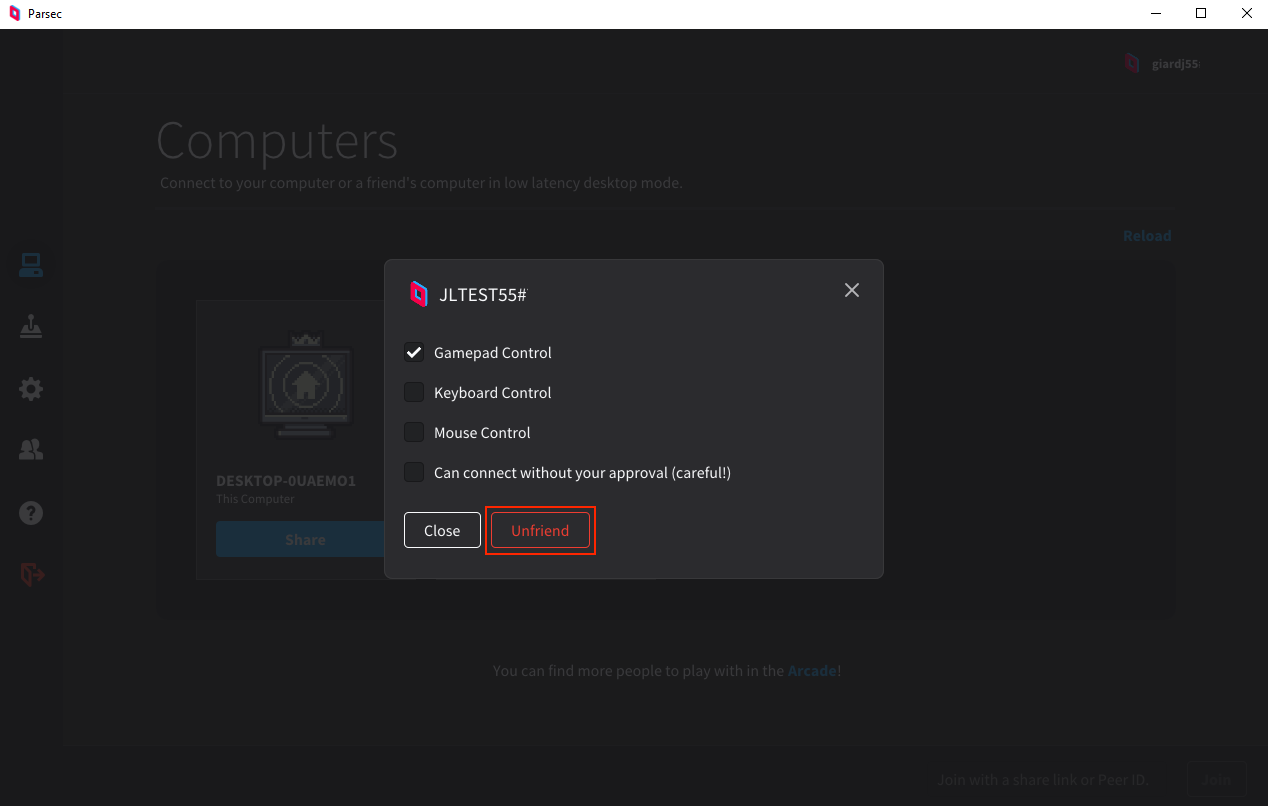Open the Friends sidebar icon

point(31,451)
